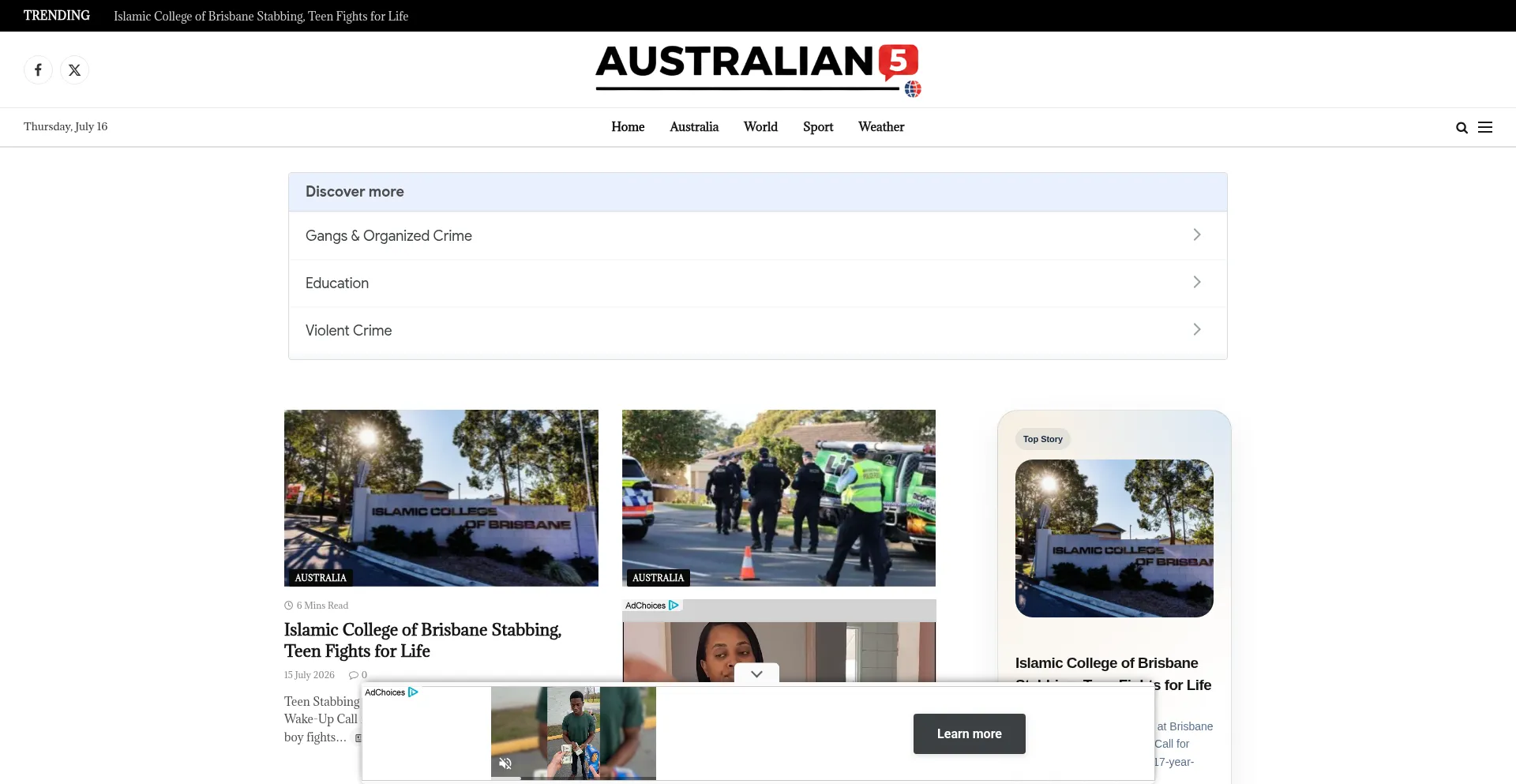Click the clock icon beside 6 Mins Read

click(288, 606)
